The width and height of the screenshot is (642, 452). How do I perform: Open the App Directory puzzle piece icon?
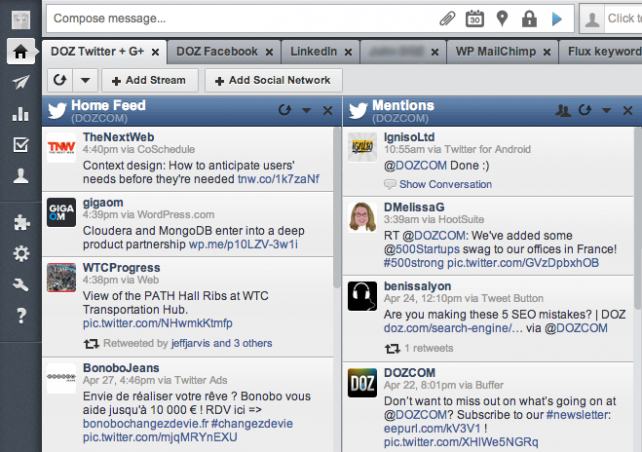[21, 223]
